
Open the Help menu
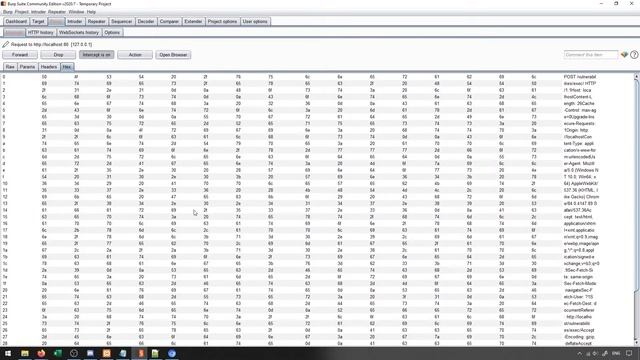tap(91, 12)
